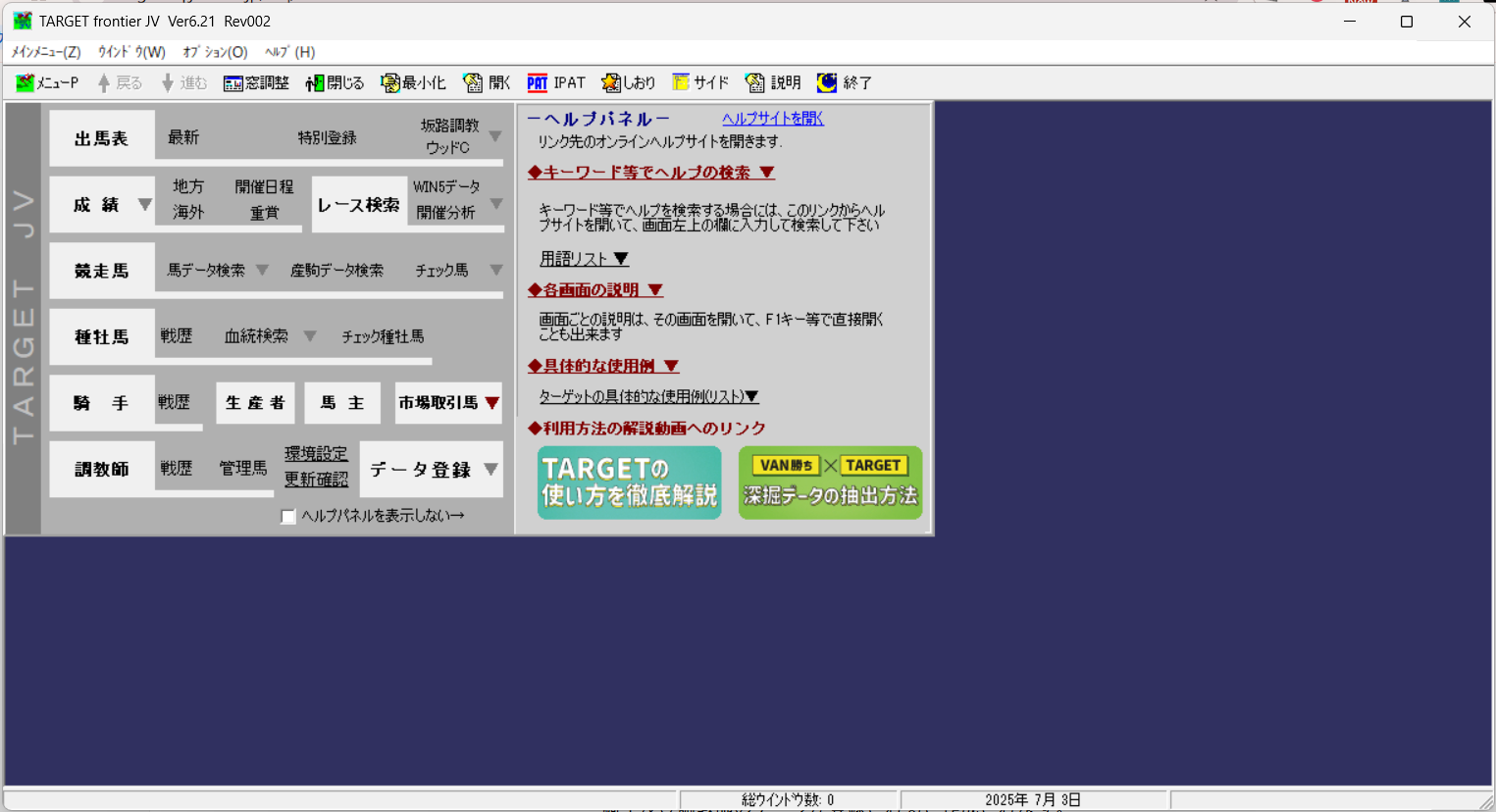Click the 出馬表 button

(x=102, y=138)
